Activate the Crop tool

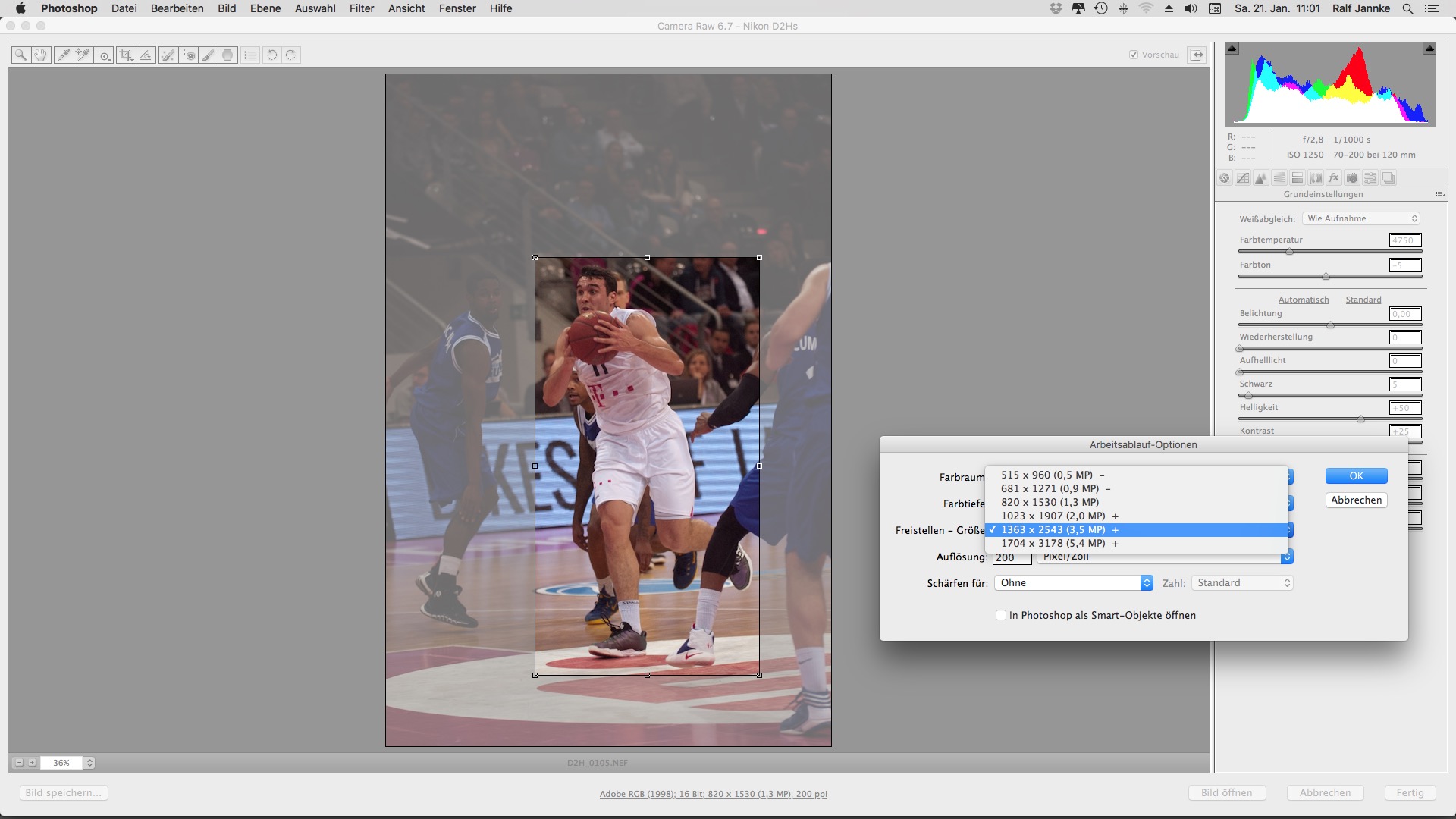[126, 55]
